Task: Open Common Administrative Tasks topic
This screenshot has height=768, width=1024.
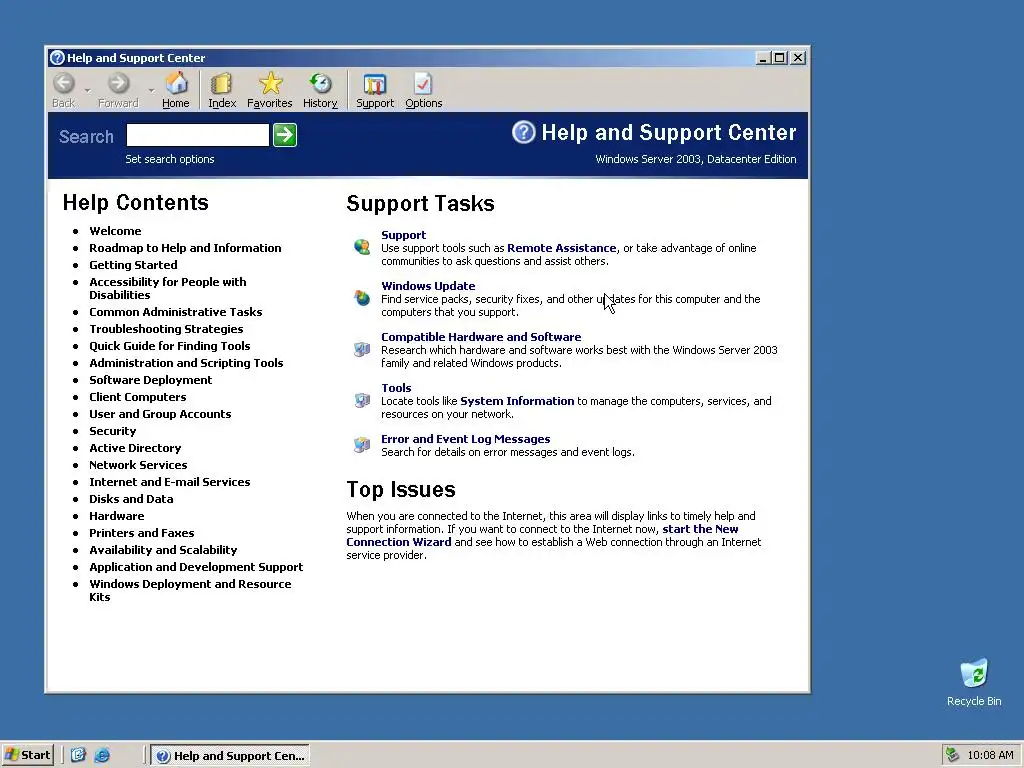Action: 176,312
